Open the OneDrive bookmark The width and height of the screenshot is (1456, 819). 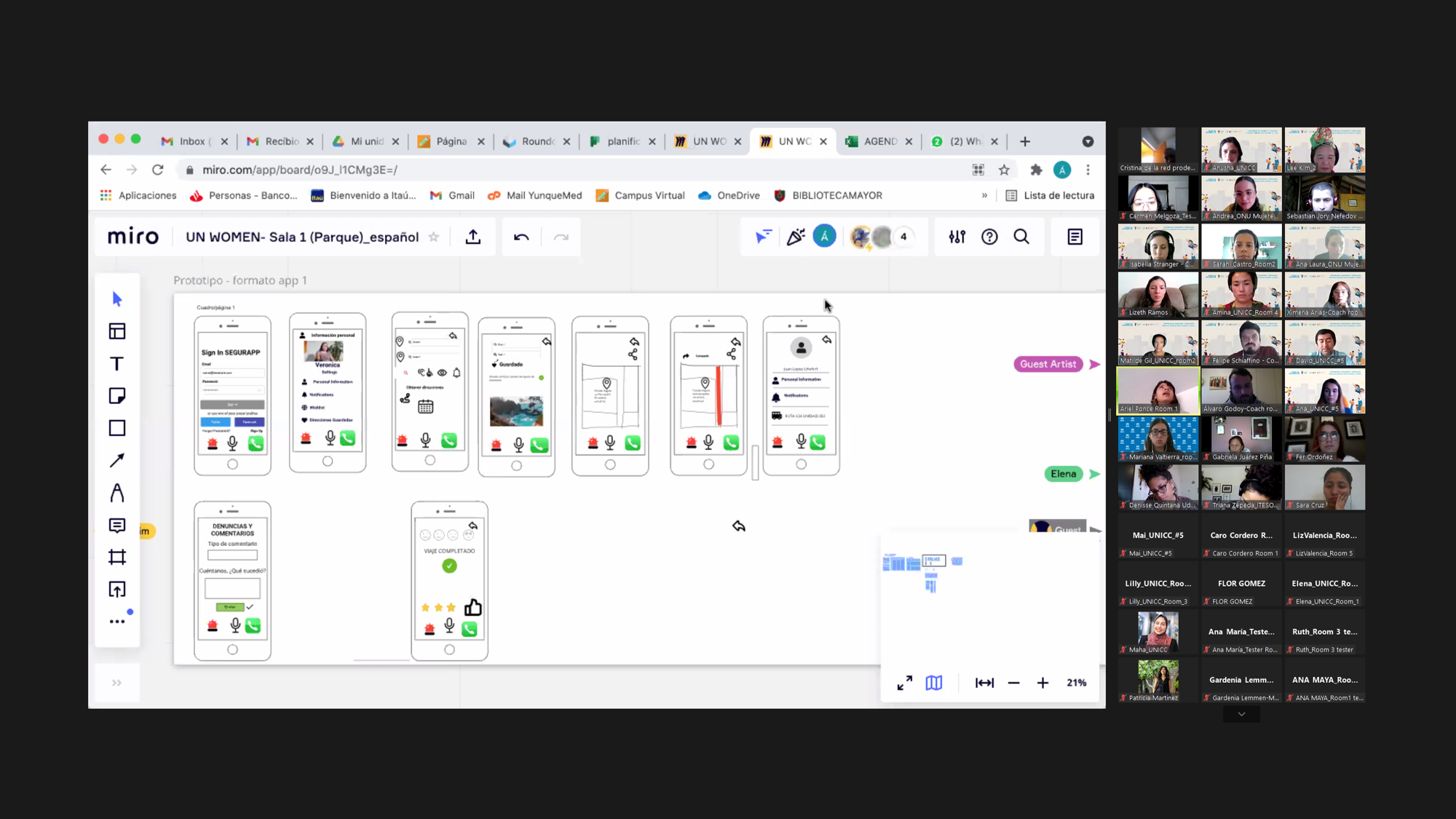pyautogui.click(x=729, y=195)
